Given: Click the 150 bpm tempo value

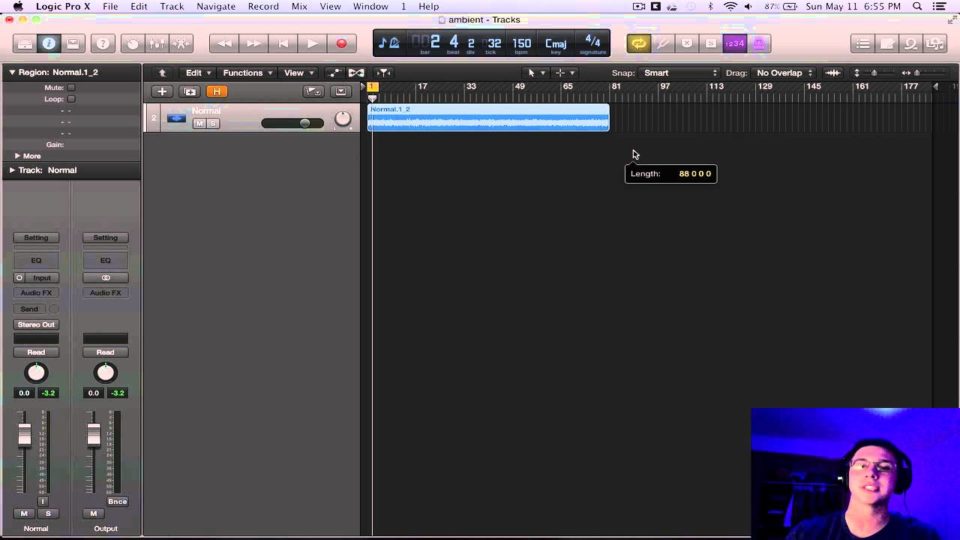Looking at the screenshot, I should (x=522, y=43).
